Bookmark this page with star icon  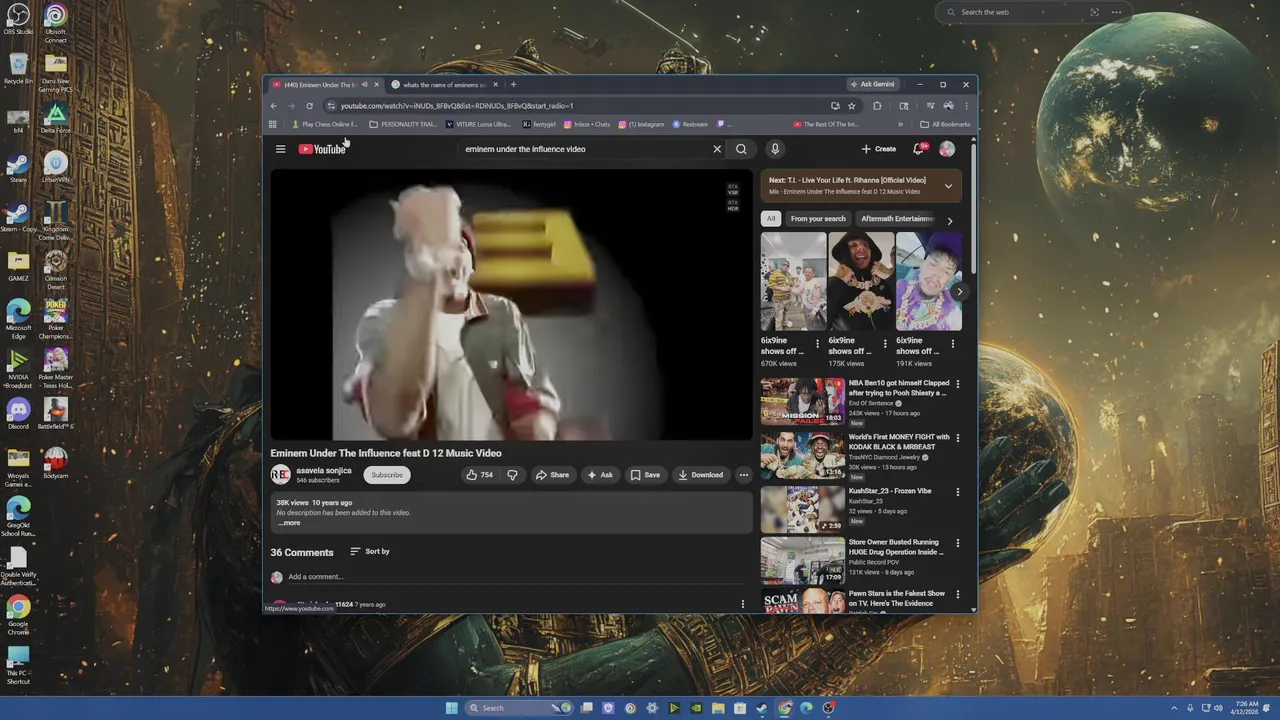pos(852,106)
